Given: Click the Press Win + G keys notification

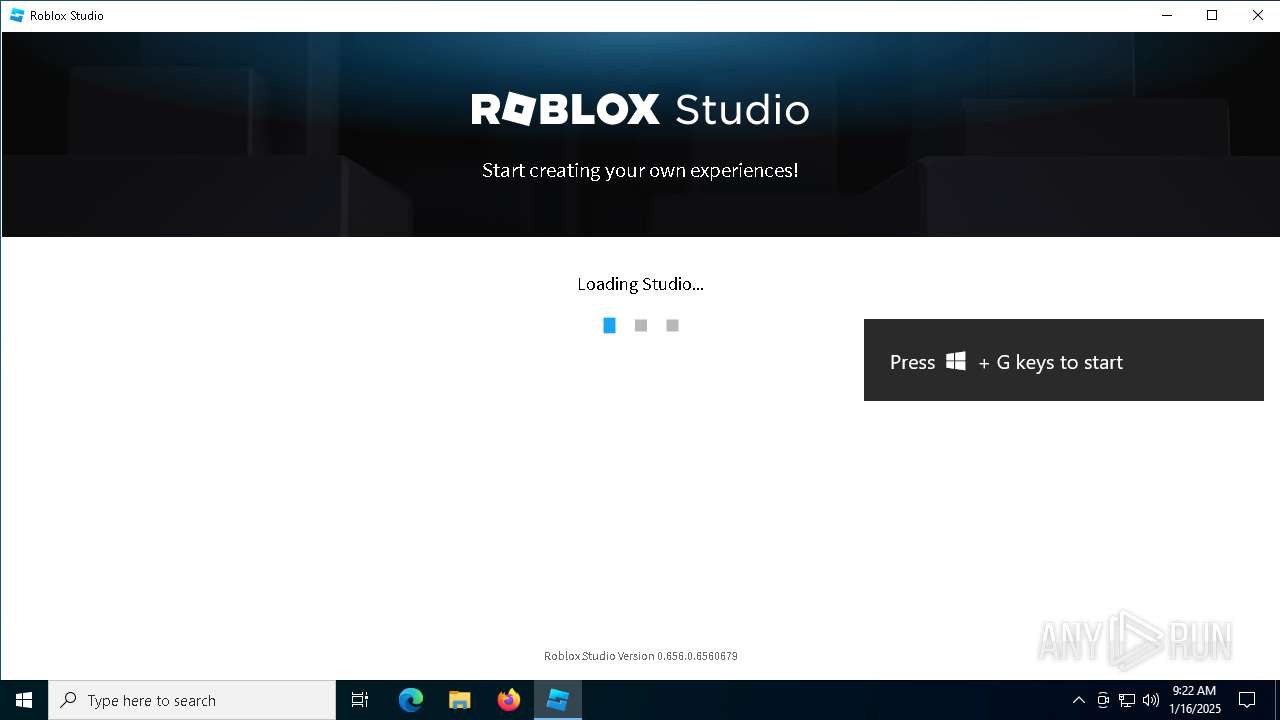Looking at the screenshot, I should 1064,360.
